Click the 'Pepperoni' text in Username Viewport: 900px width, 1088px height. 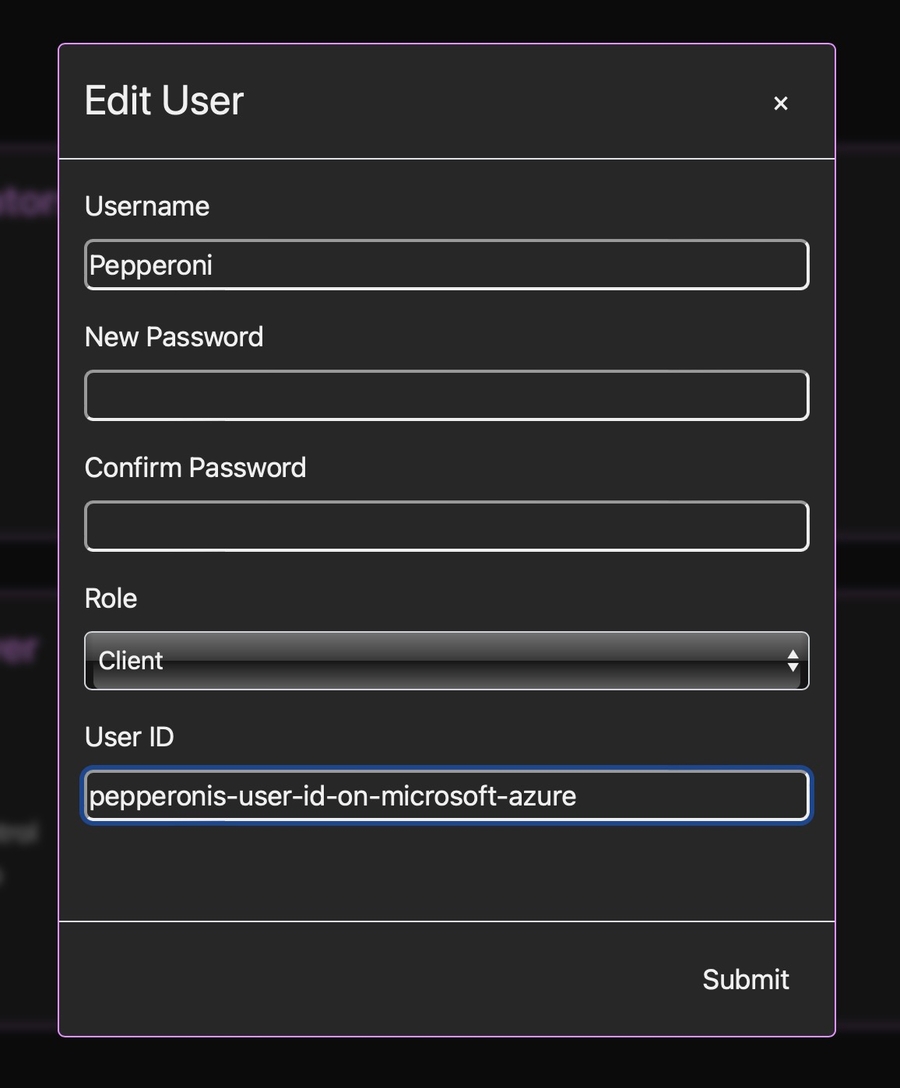(151, 265)
